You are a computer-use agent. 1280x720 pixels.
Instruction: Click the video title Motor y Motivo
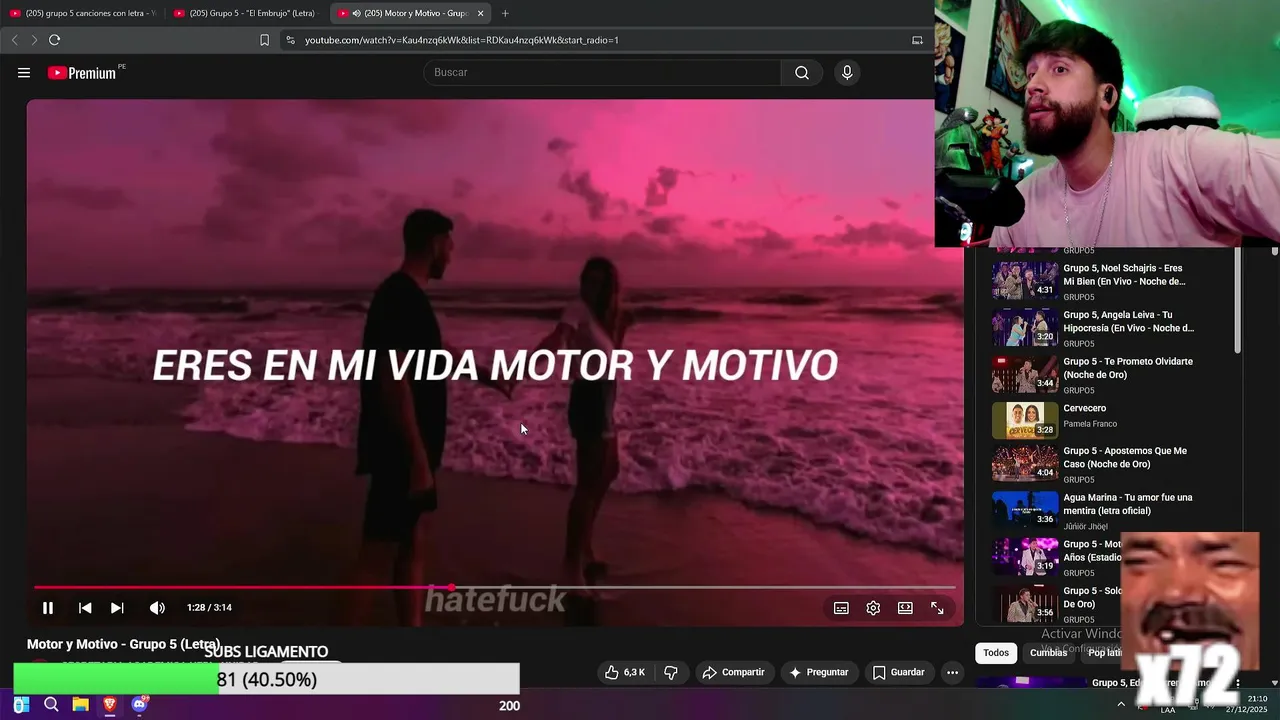[x=123, y=644]
